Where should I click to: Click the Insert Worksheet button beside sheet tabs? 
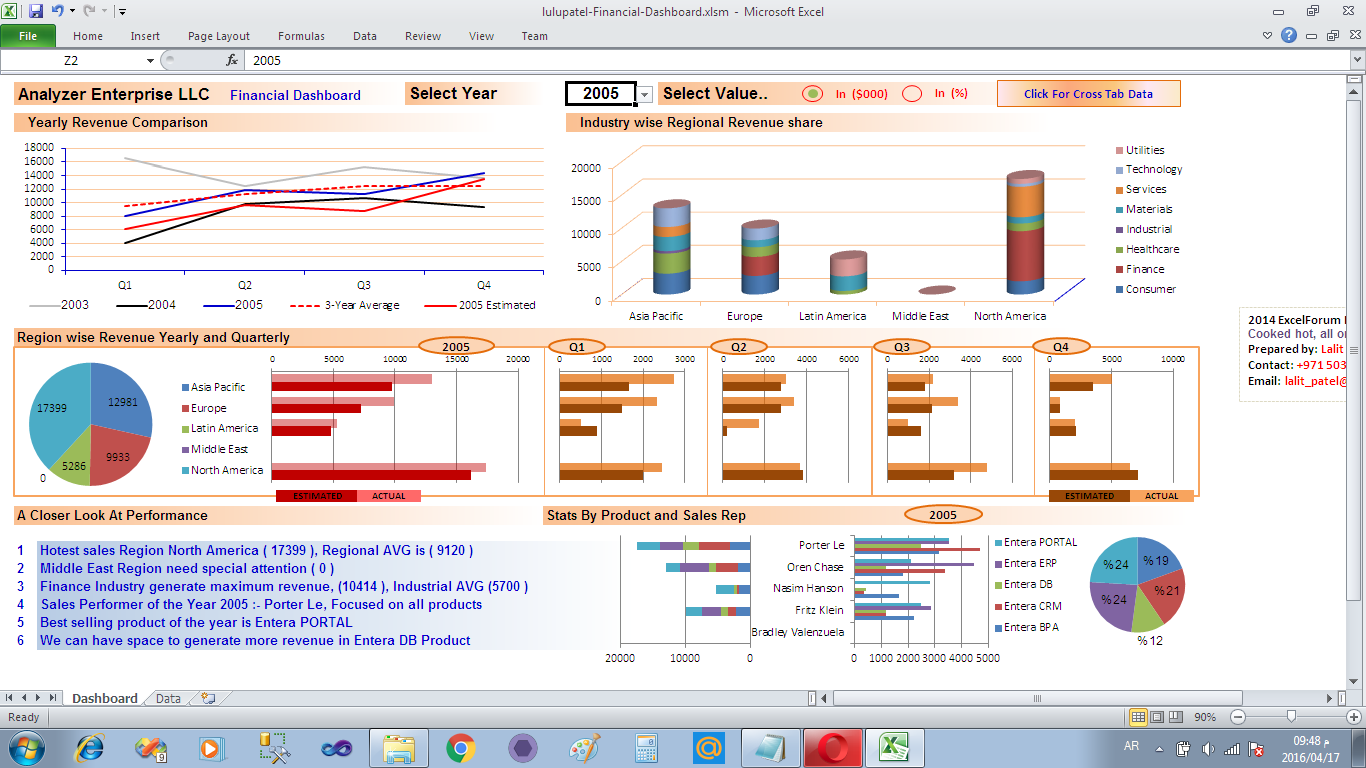(207, 698)
